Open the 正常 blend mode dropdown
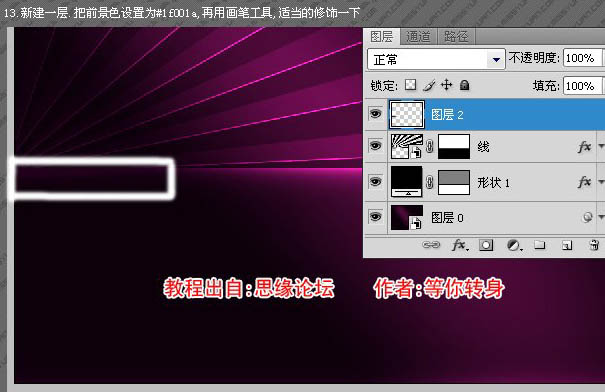This screenshot has height=392, width=605. [x=436, y=59]
